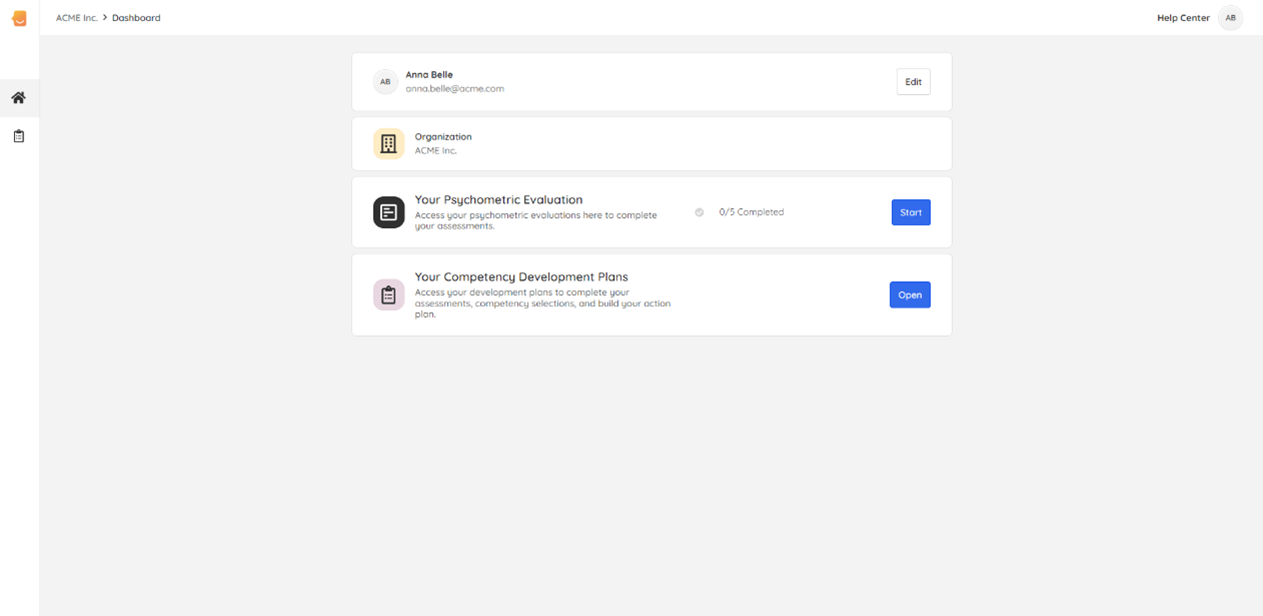
Task: Select the Dashboard breadcrumb
Action: 136,18
